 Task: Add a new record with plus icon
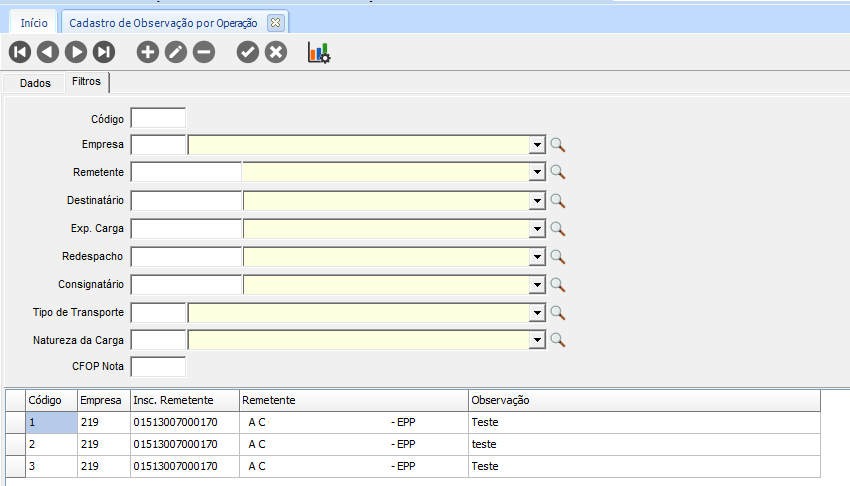(x=147, y=52)
